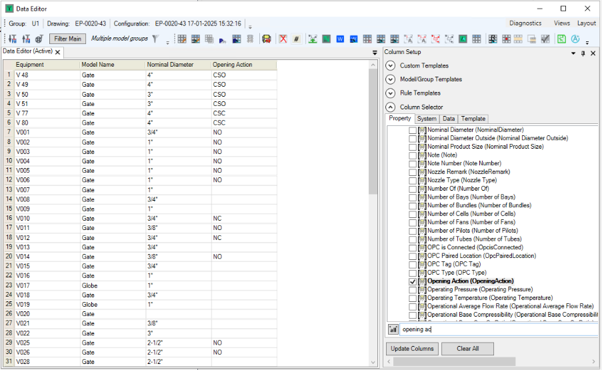Image resolution: width=602 pixels, height=370 pixels.
Task: Click the green arrows export icon
Action: (313, 39)
